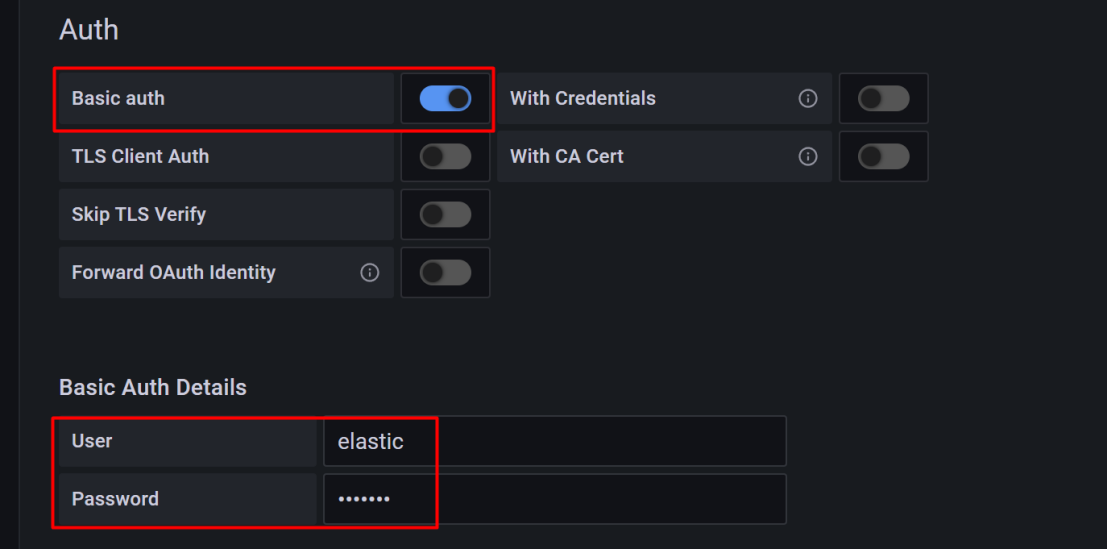Select the Password field label
The width and height of the screenshot is (1108, 549).
[115, 499]
